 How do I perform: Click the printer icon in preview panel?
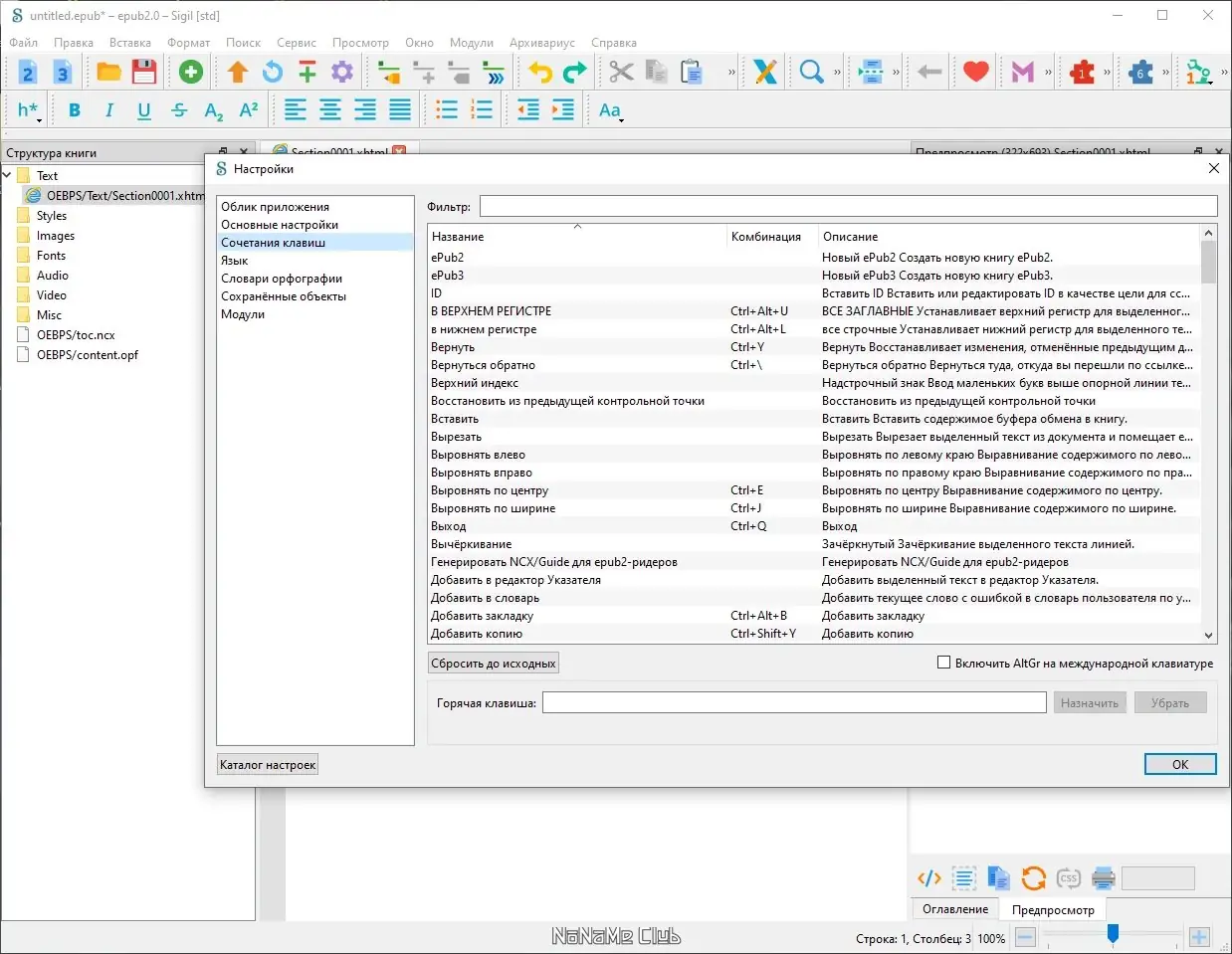[1104, 878]
